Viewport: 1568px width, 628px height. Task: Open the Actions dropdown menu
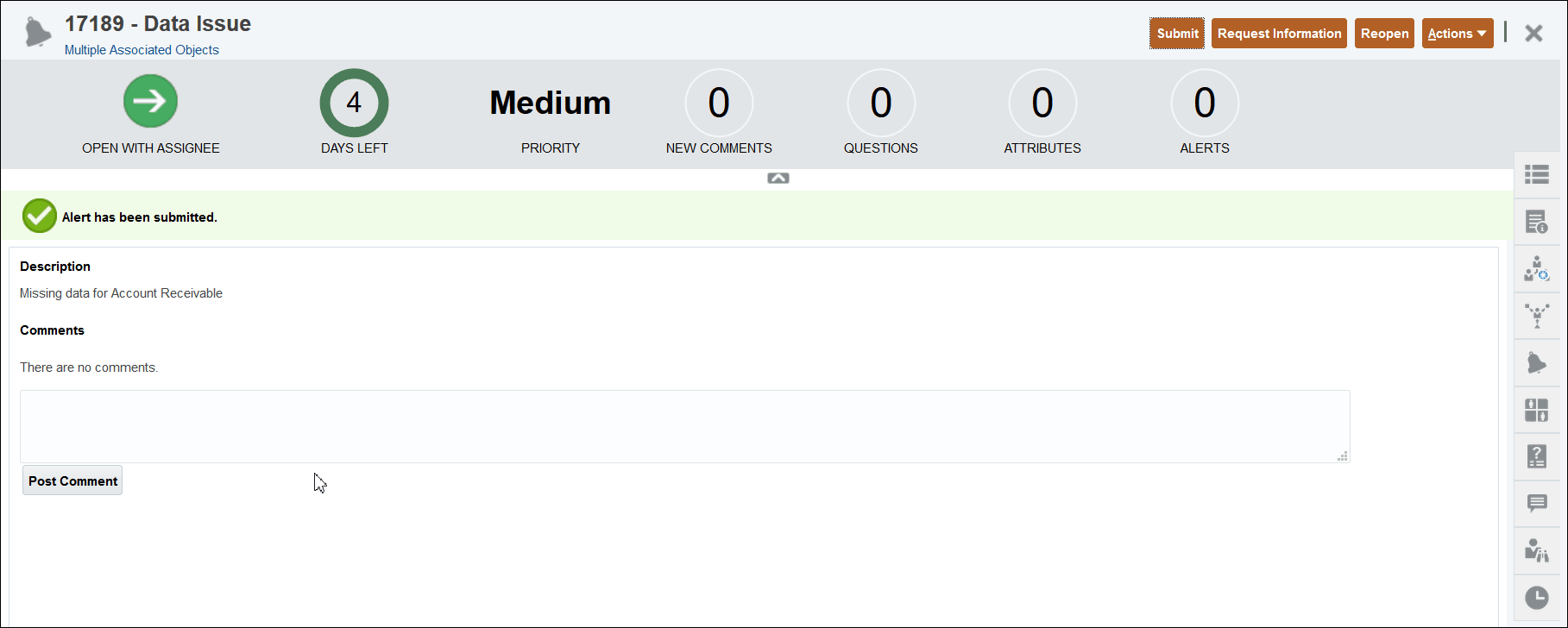[1457, 33]
